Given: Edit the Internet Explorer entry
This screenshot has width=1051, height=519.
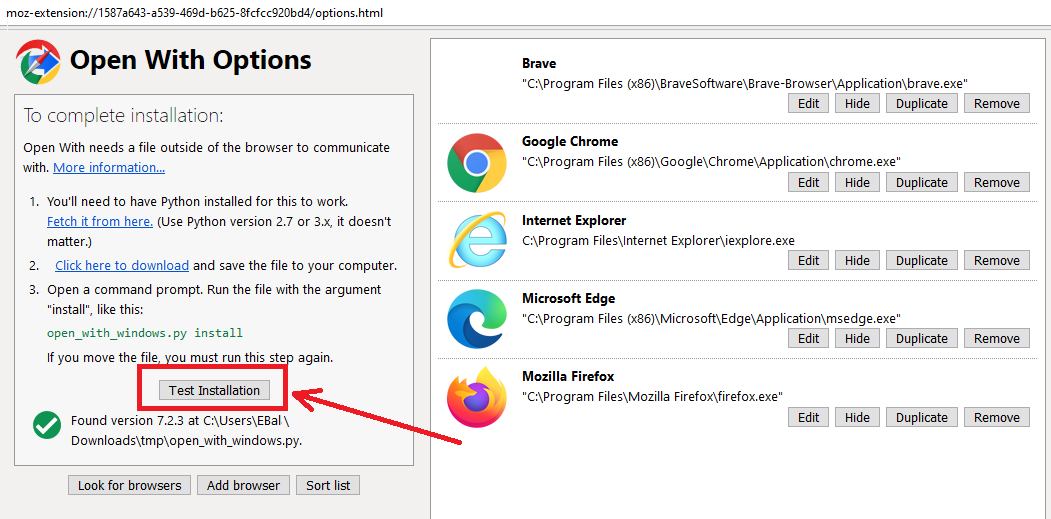Looking at the screenshot, I should click(x=808, y=260).
